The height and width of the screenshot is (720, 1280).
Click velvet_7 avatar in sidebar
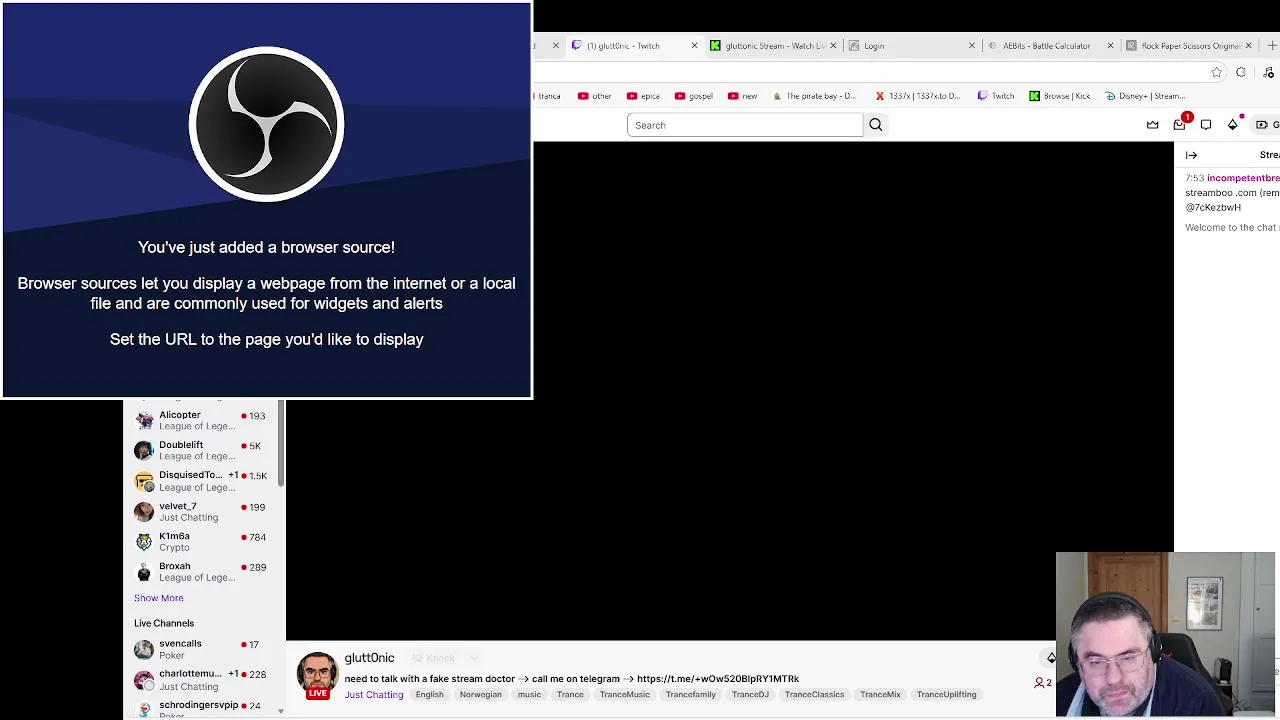144,512
